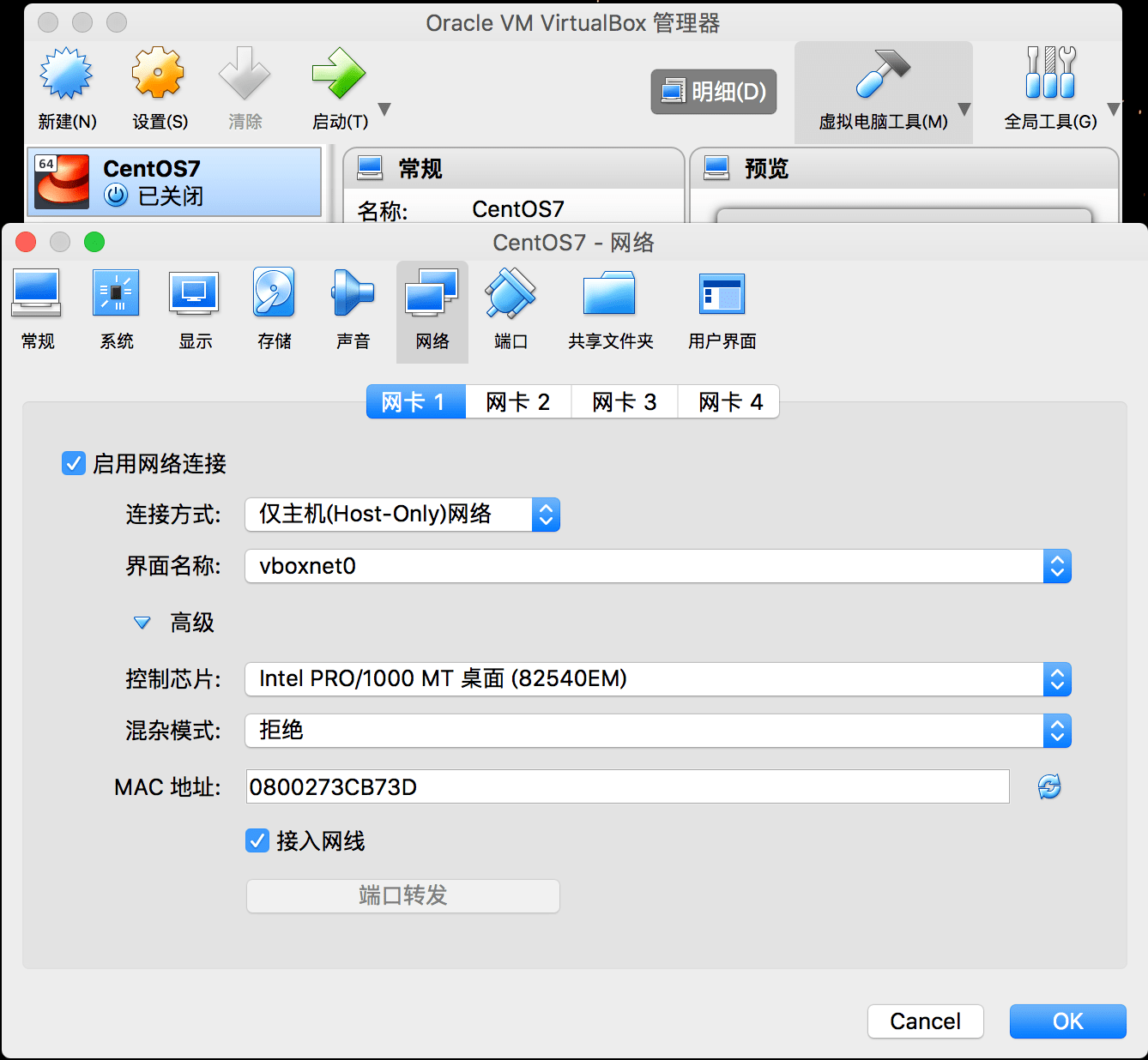Screen dimensions: 1148x1060
Task: Click the CentOS7 red hat OS icon
Action: coord(62,181)
